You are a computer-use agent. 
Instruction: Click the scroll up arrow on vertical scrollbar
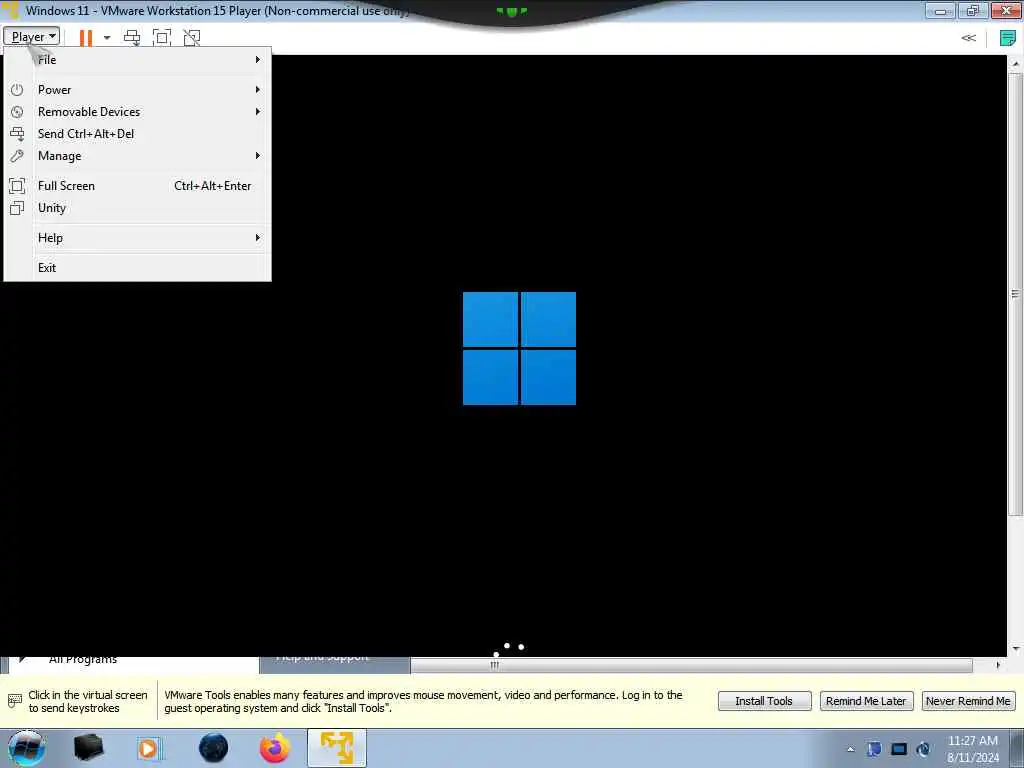[x=1016, y=64]
